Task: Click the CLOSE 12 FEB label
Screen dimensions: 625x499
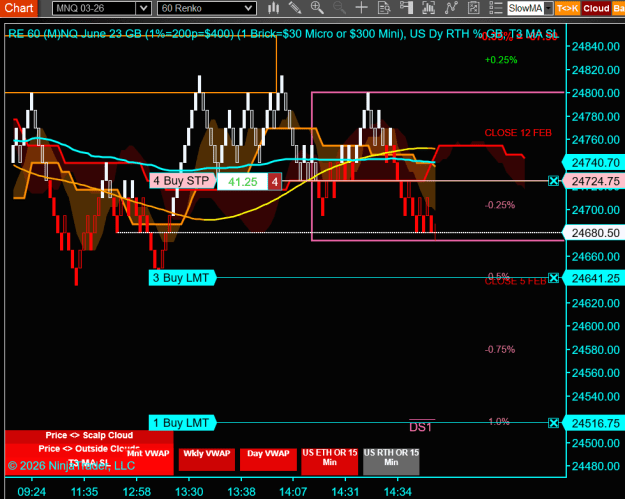Action: [x=518, y=133]
